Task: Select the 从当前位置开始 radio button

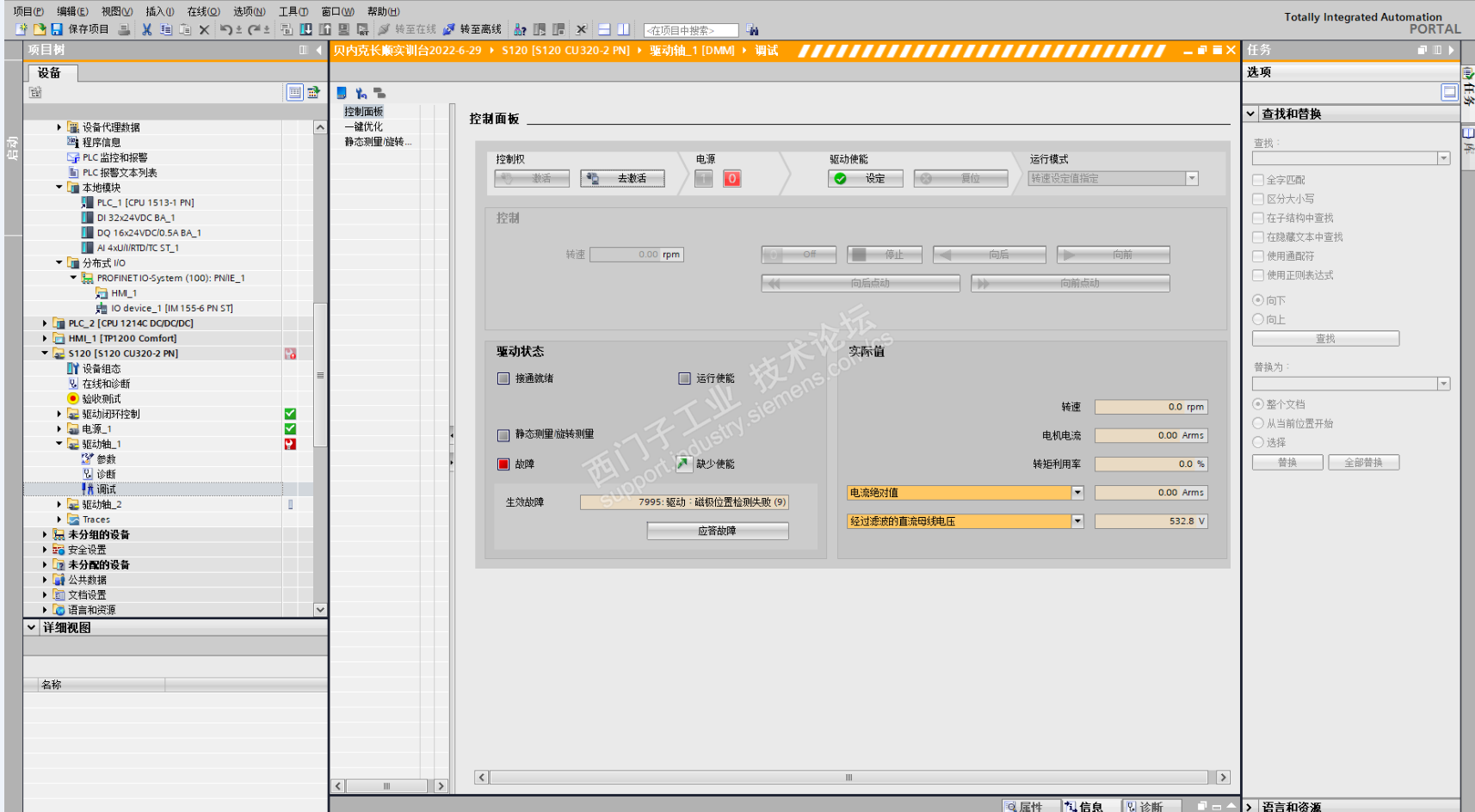Action: (1258, 423)
